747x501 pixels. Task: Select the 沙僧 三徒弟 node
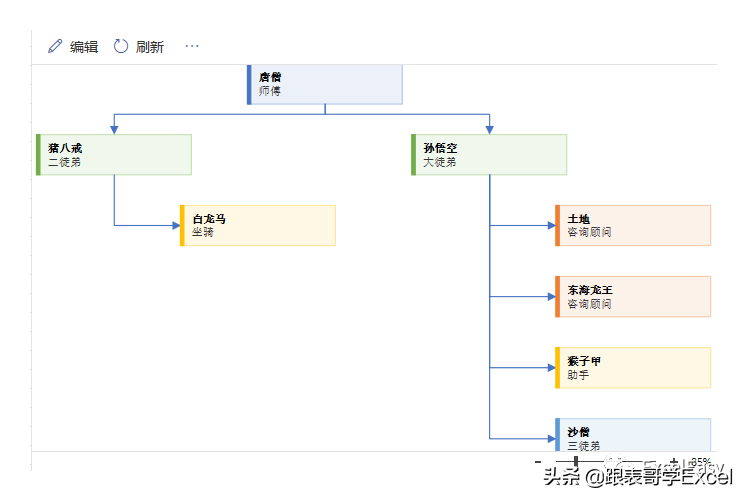[633, 435]
